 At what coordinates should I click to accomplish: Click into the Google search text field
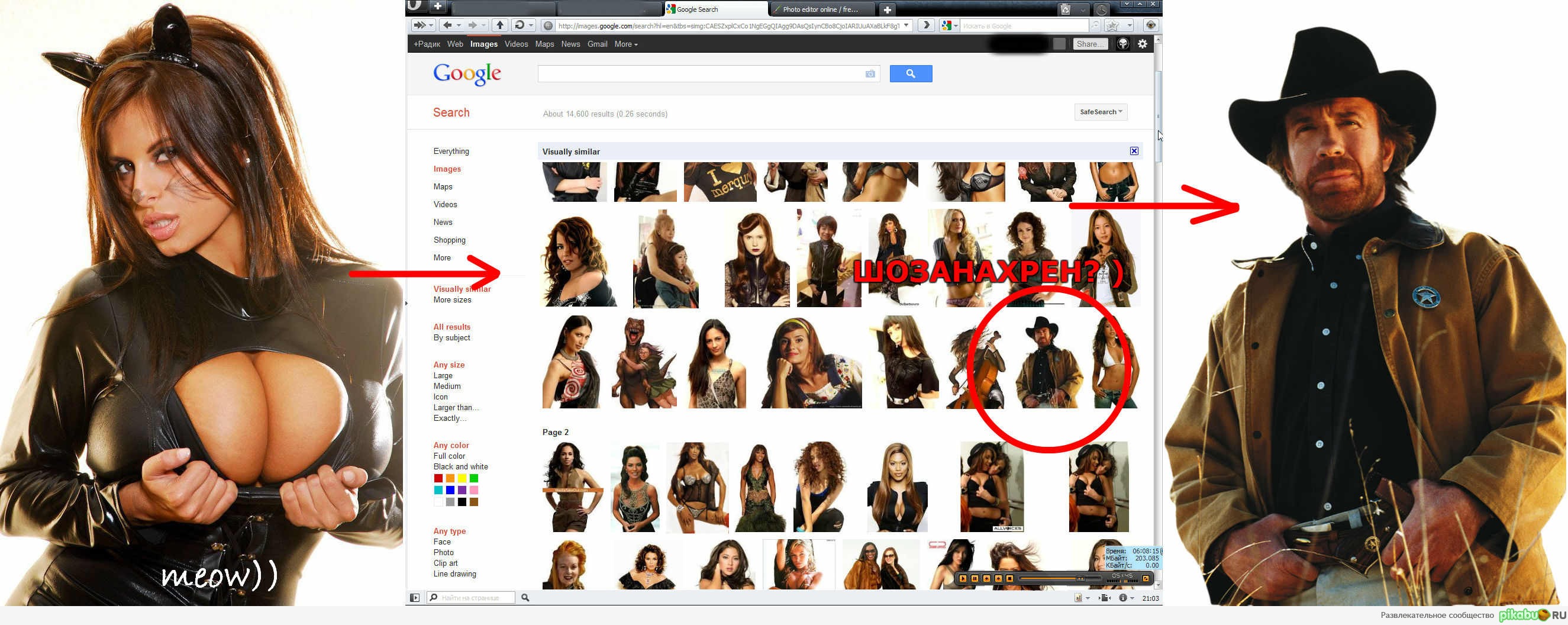pyautogui.click(x=700, y=73)
